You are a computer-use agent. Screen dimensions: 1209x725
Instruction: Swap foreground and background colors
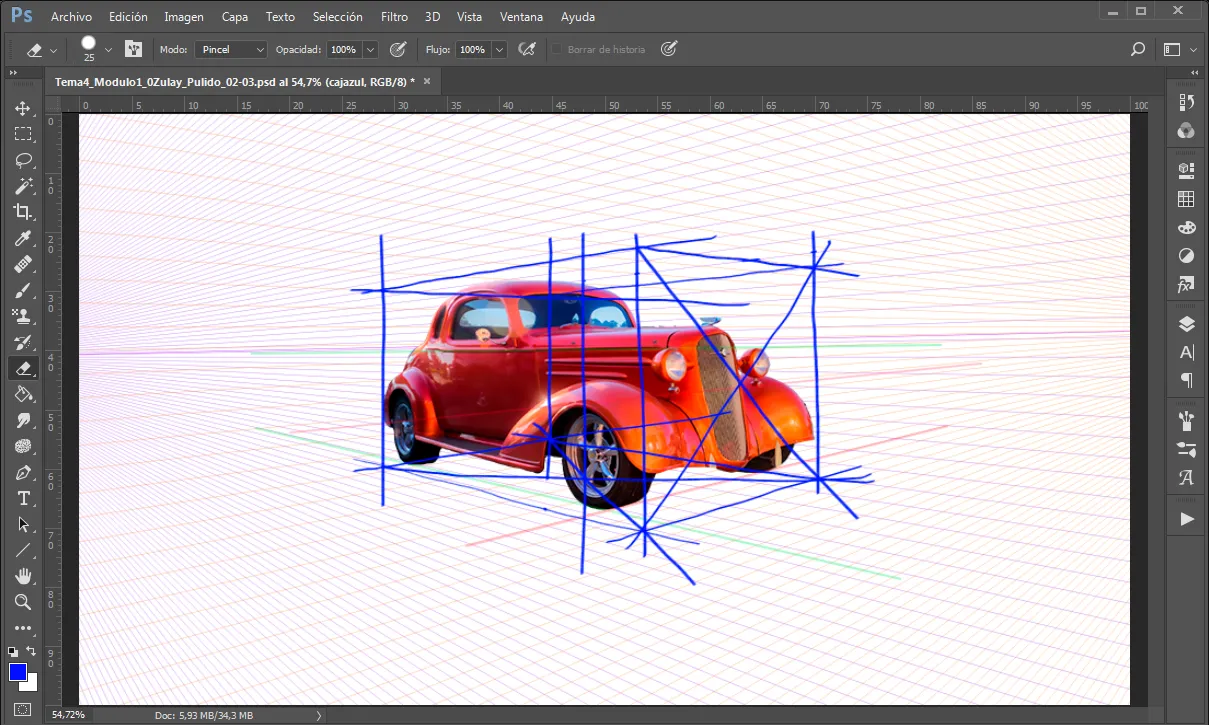point(32,651)
